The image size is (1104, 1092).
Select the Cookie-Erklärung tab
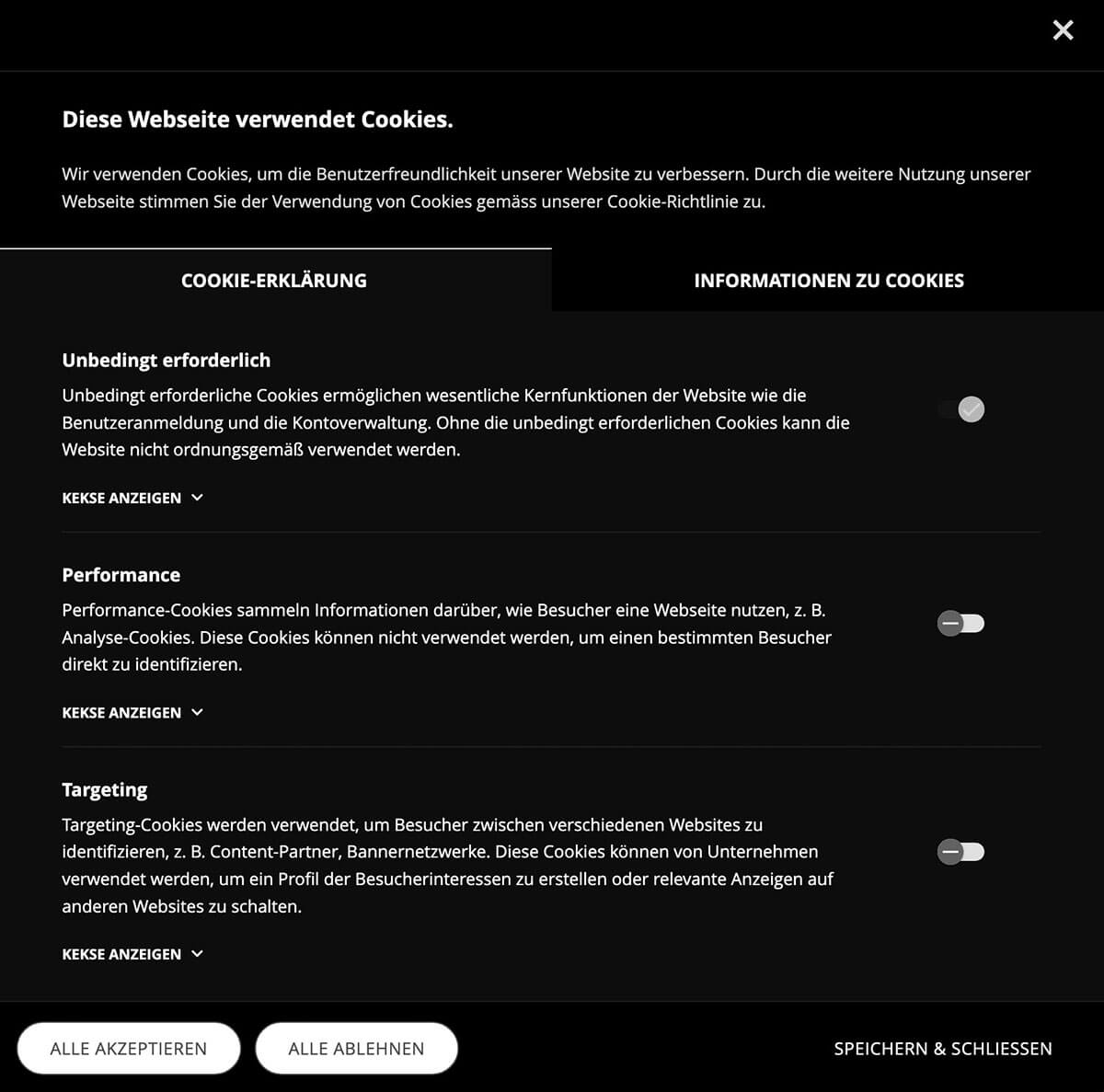pyautogui.click(x=275, y=280)
